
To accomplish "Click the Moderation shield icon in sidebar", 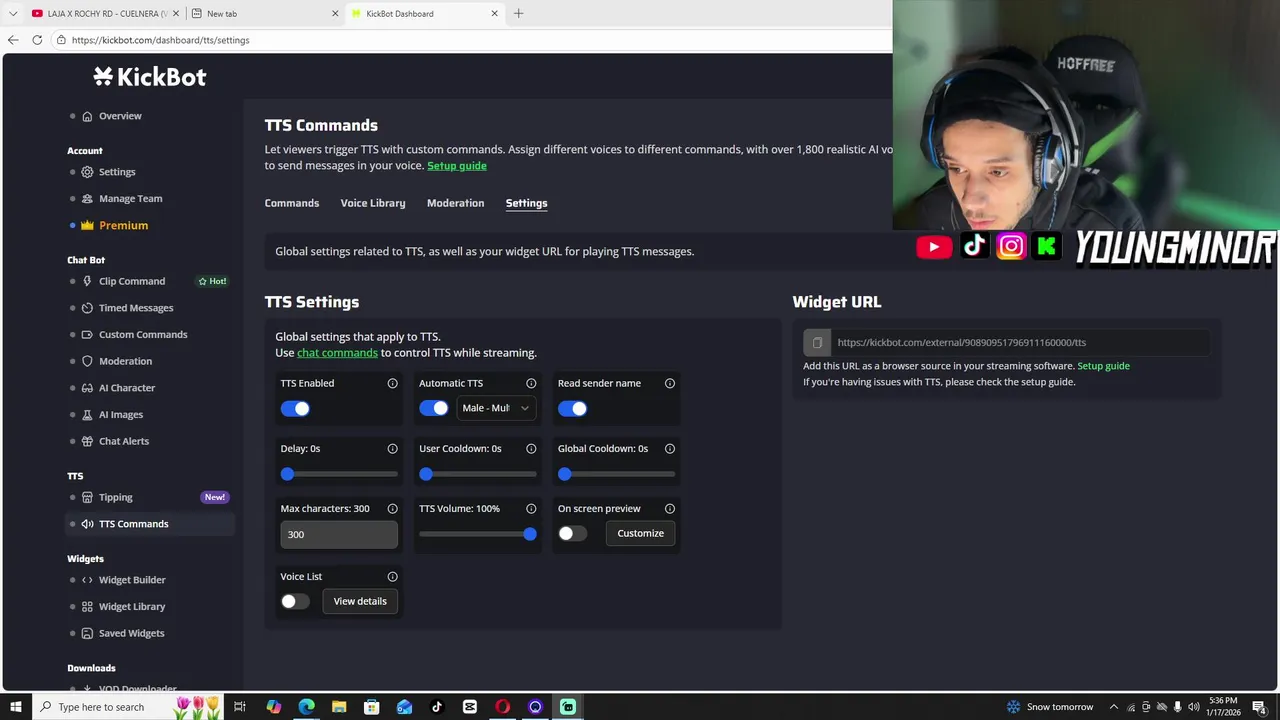I will (87, 361).
